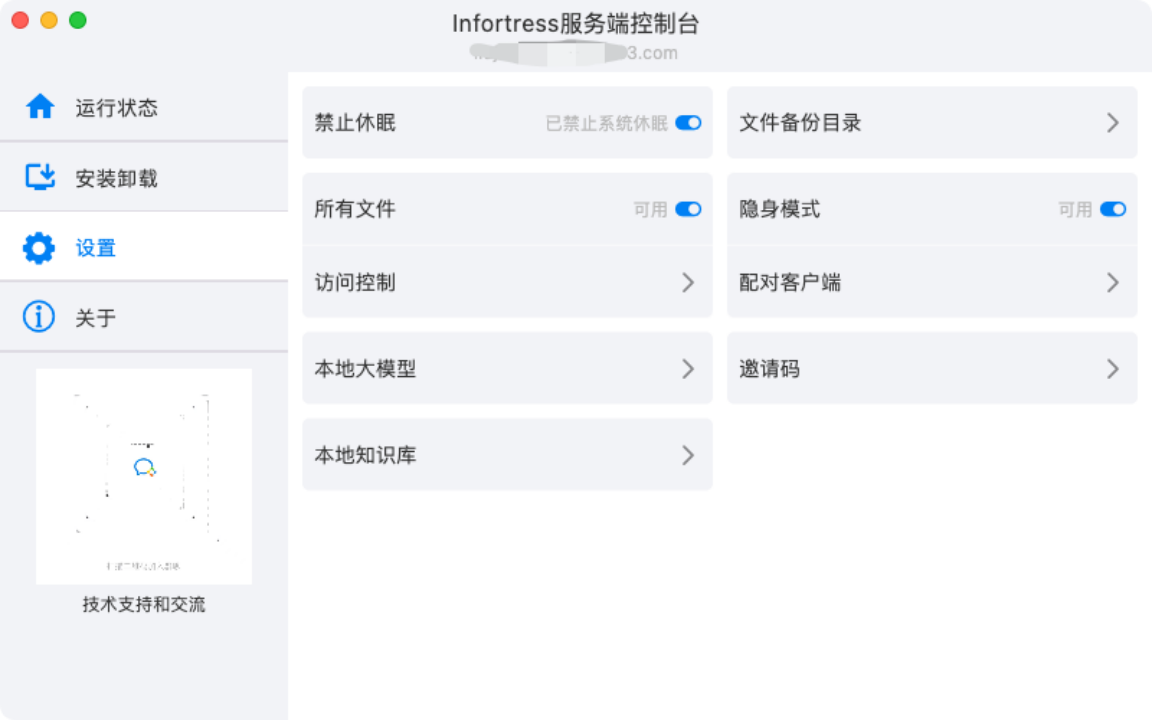Click the info icon beside 关于

pyautogui.click(x=39, y=317)
